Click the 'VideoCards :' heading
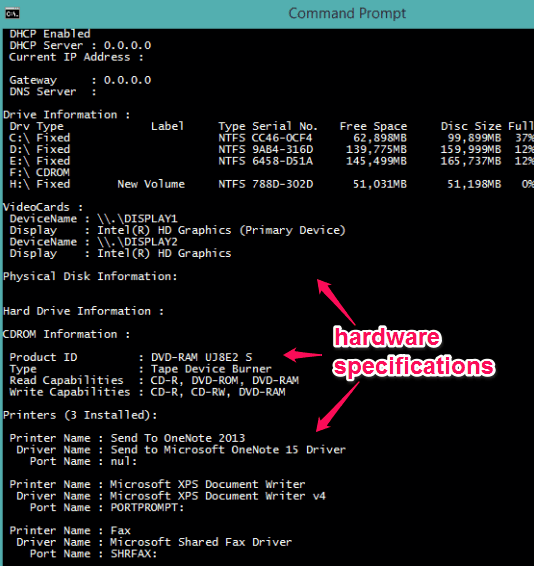The height and width of the screenshot is (566, 534). point(43,207)
